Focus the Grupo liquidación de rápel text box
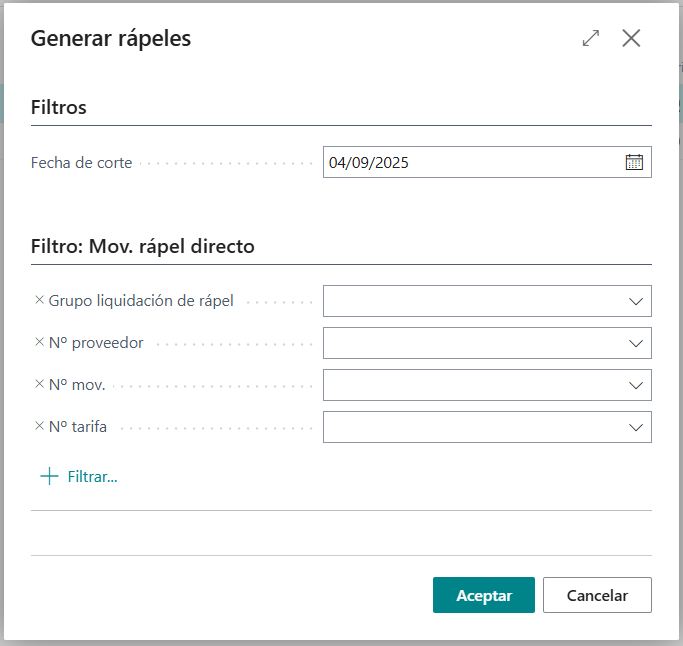683x646 pixels. point(470,301)
